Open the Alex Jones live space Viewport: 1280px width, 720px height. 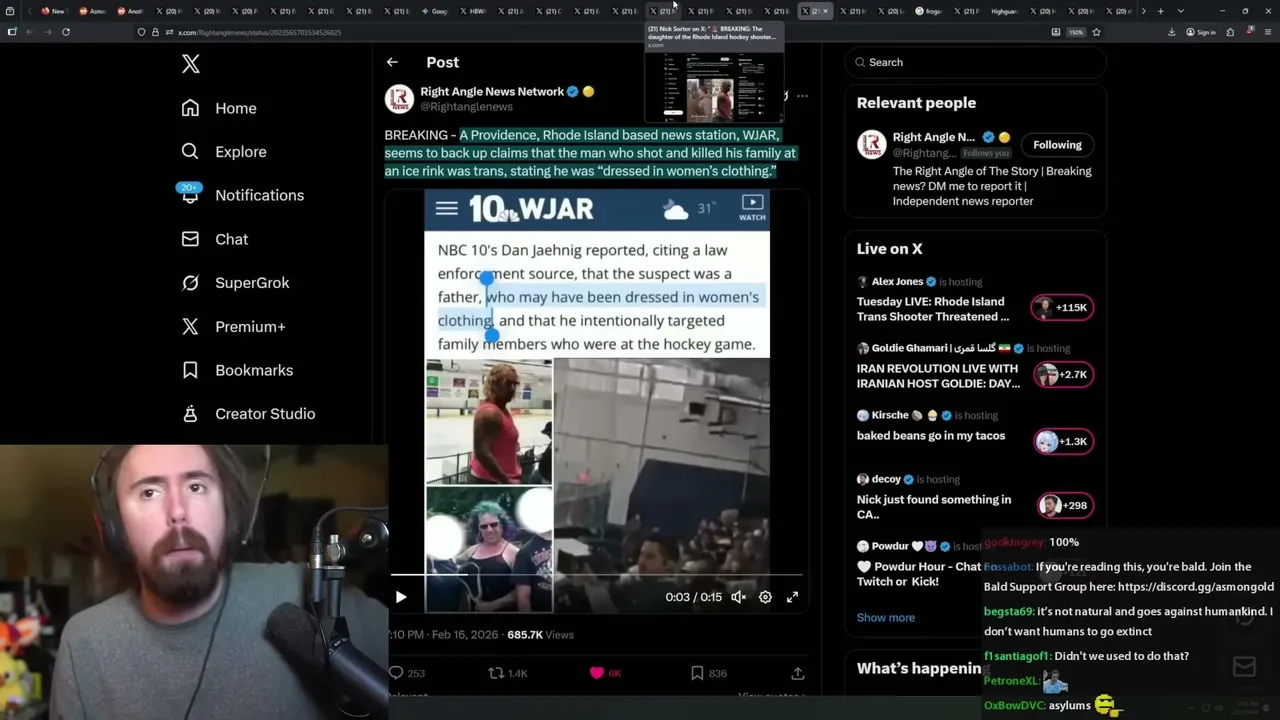coord(975,301)
